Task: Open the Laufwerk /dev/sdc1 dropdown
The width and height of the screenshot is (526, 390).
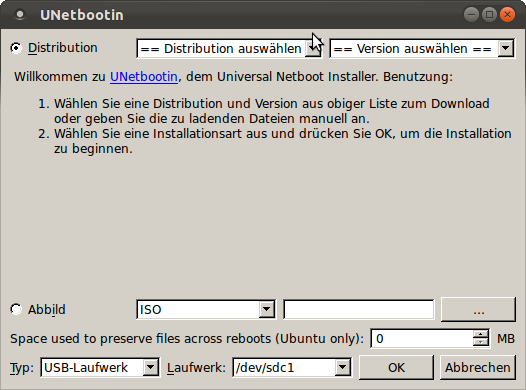Action: (x=292, y=368)
